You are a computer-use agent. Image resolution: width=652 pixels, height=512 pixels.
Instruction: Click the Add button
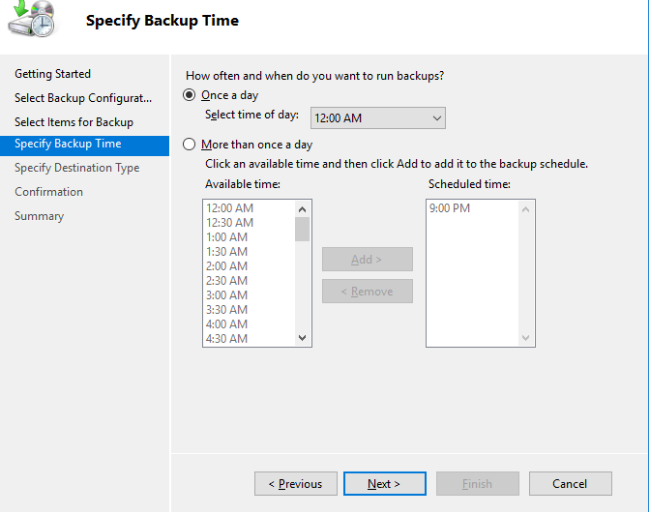point(367,259)
